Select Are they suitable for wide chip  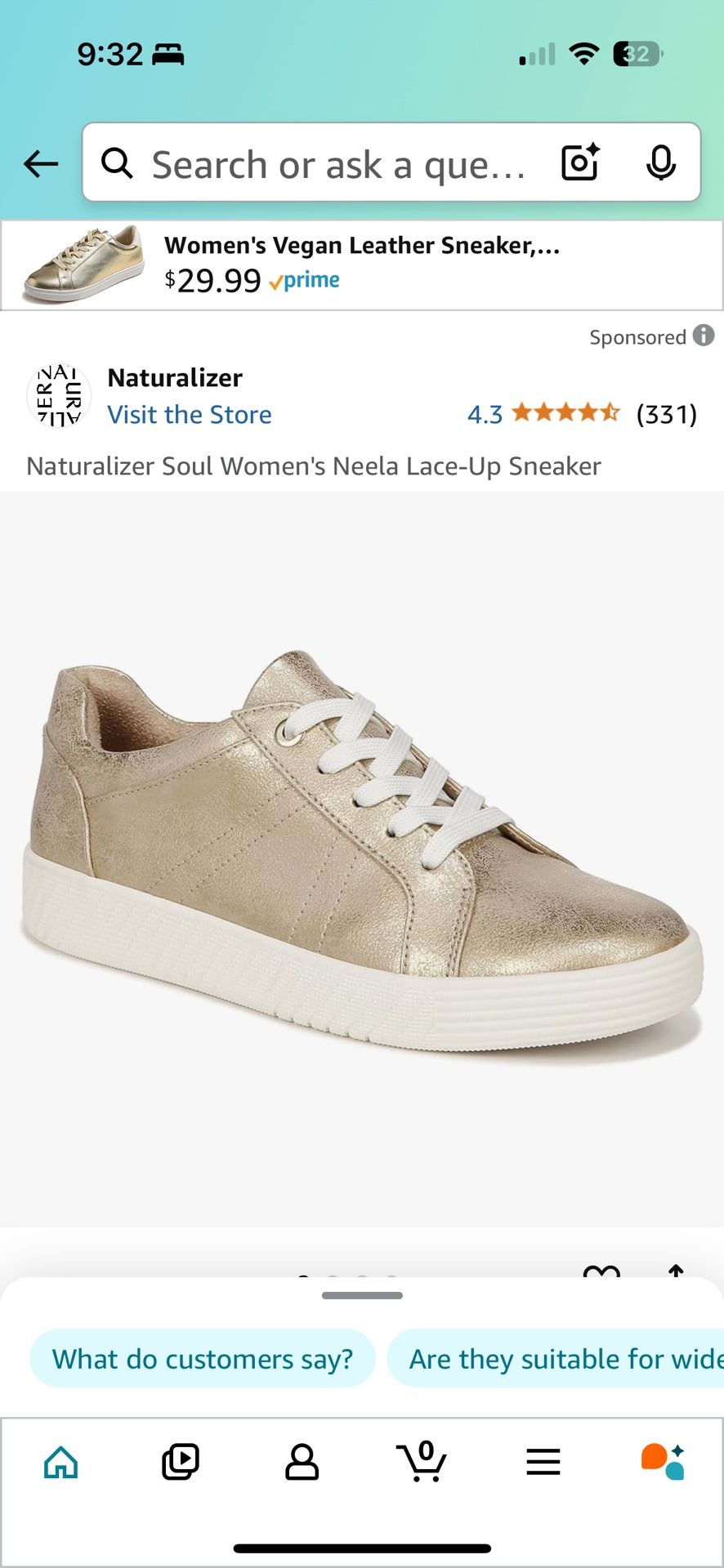(556, 1359)
